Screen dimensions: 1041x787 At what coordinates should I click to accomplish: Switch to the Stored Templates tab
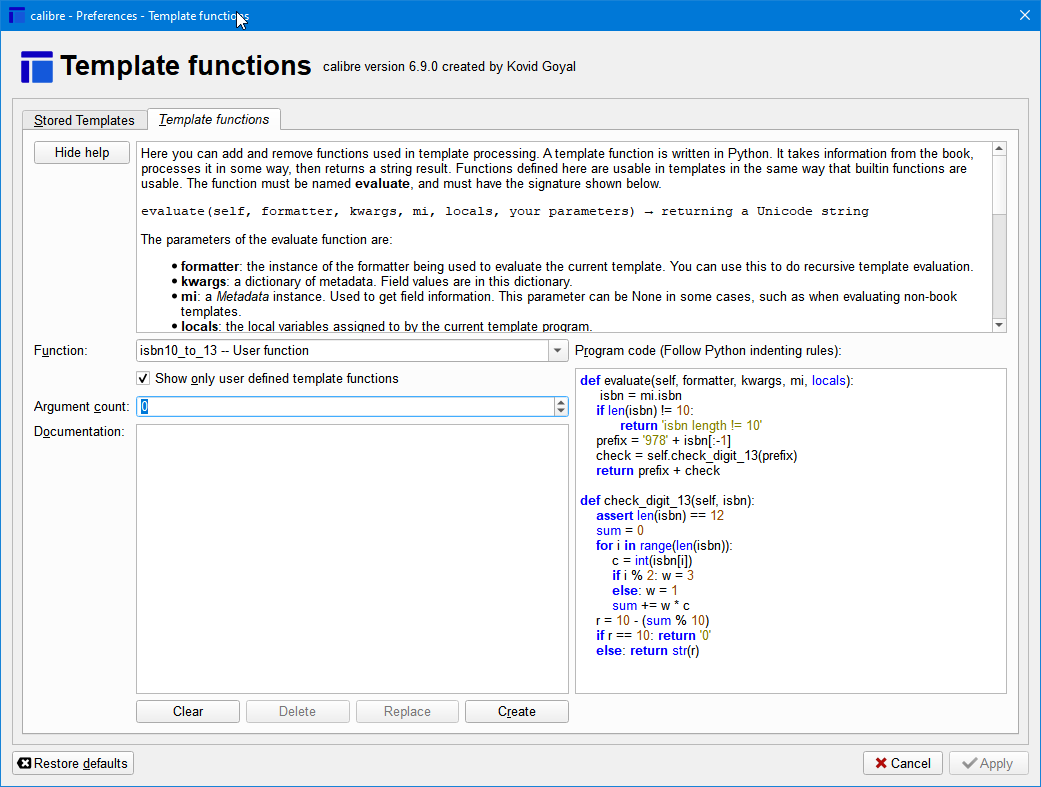pos(84,120)
